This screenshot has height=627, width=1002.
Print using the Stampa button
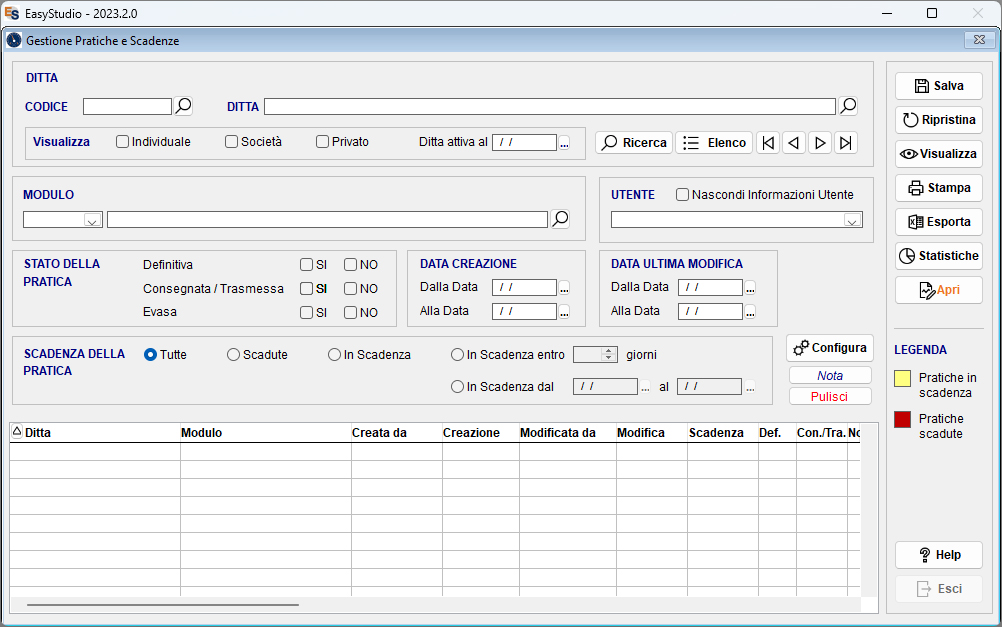point(939,188)
